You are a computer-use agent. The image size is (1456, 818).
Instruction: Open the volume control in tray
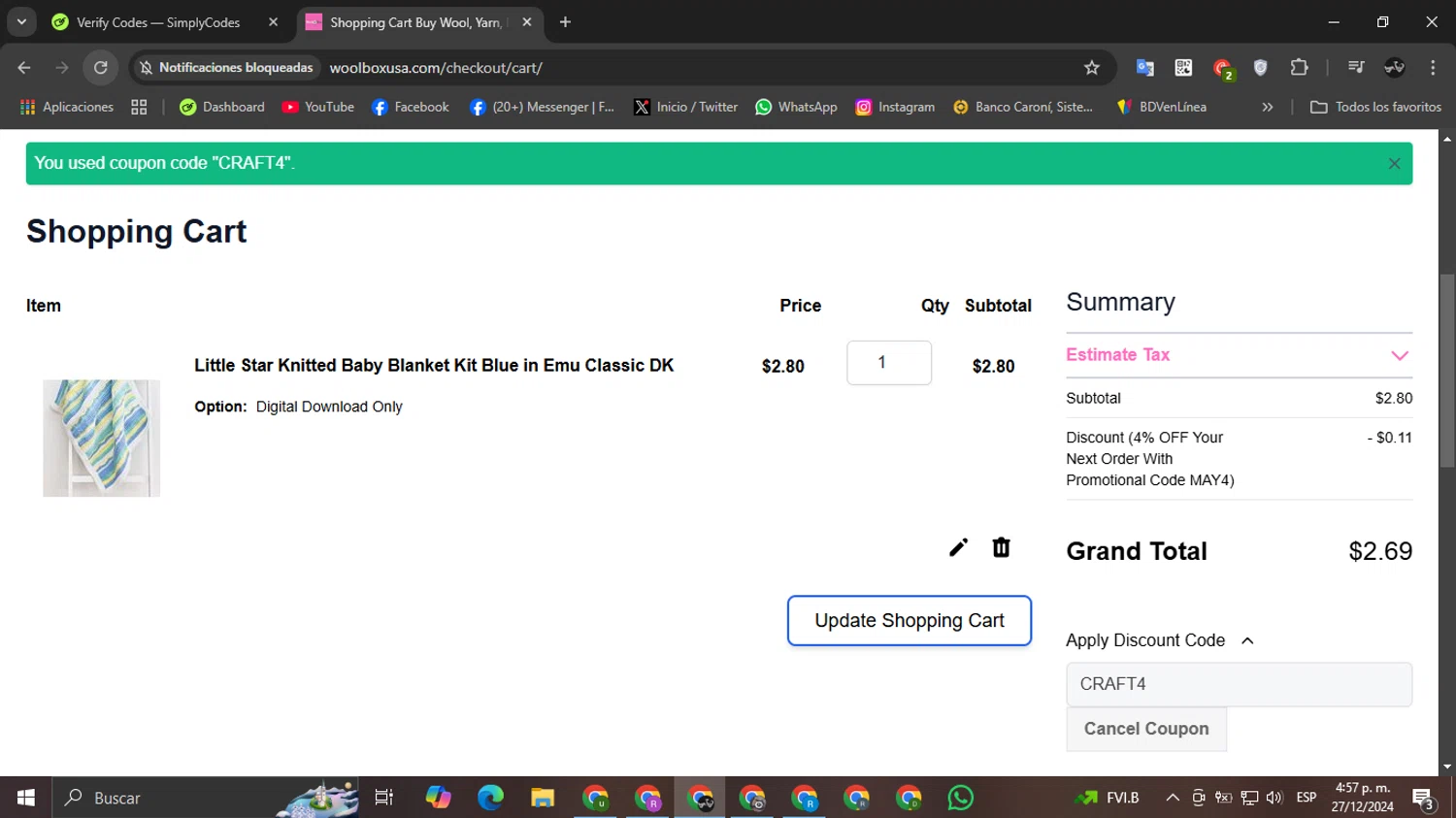[1274, 798]
